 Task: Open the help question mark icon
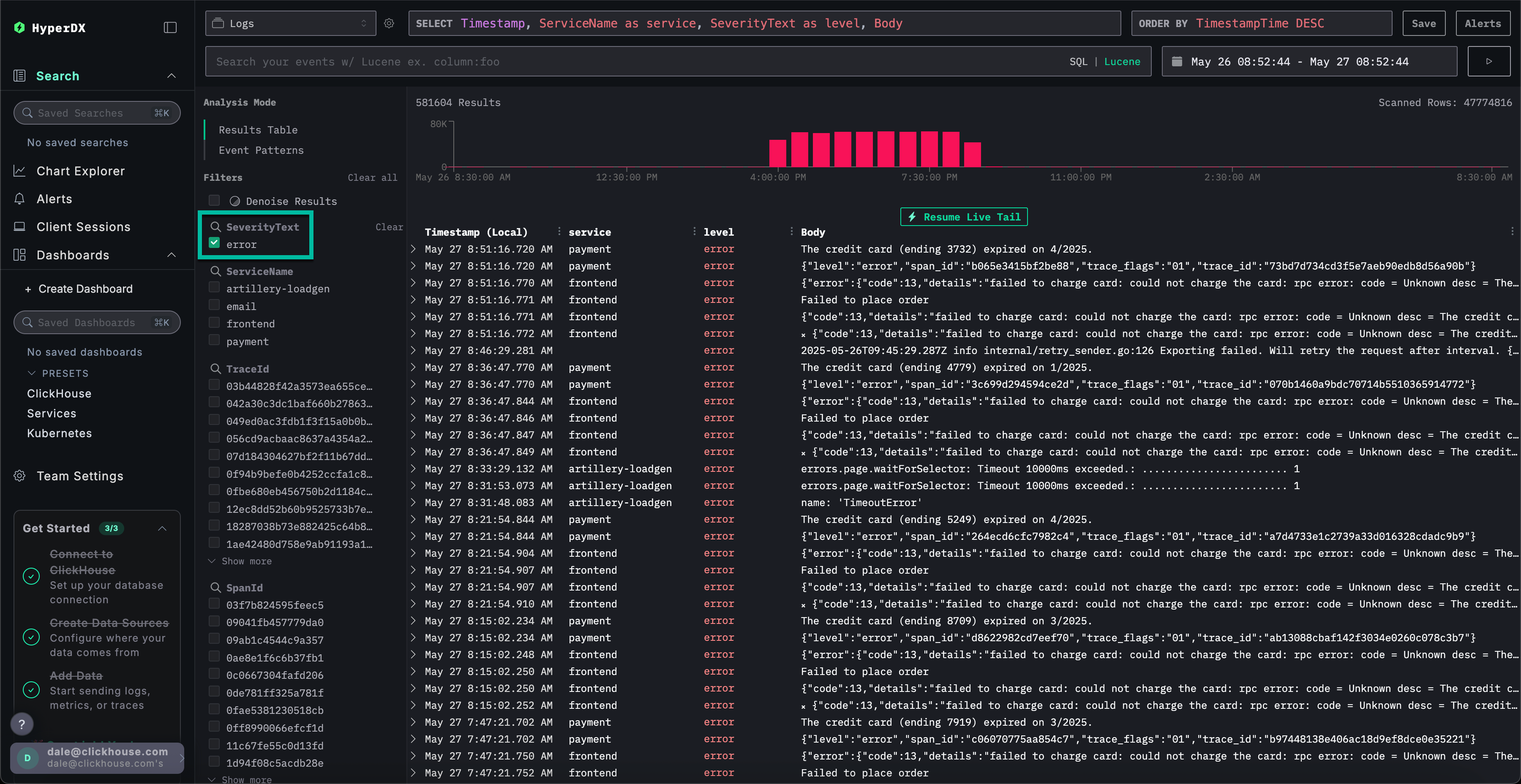point(22,724)
